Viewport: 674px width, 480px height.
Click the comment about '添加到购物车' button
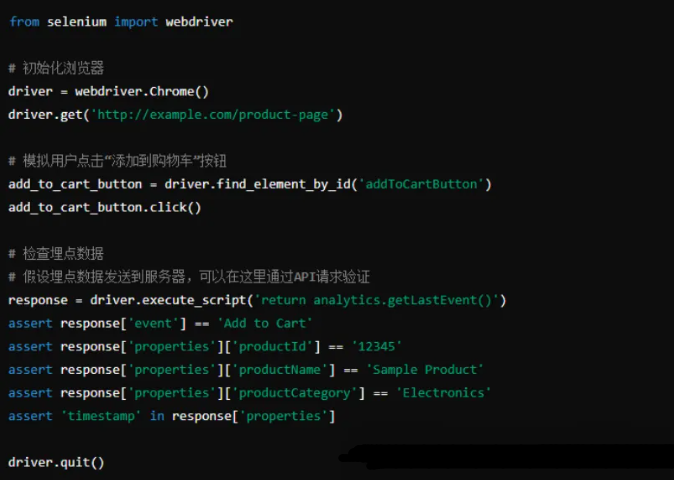coord(117,161)
